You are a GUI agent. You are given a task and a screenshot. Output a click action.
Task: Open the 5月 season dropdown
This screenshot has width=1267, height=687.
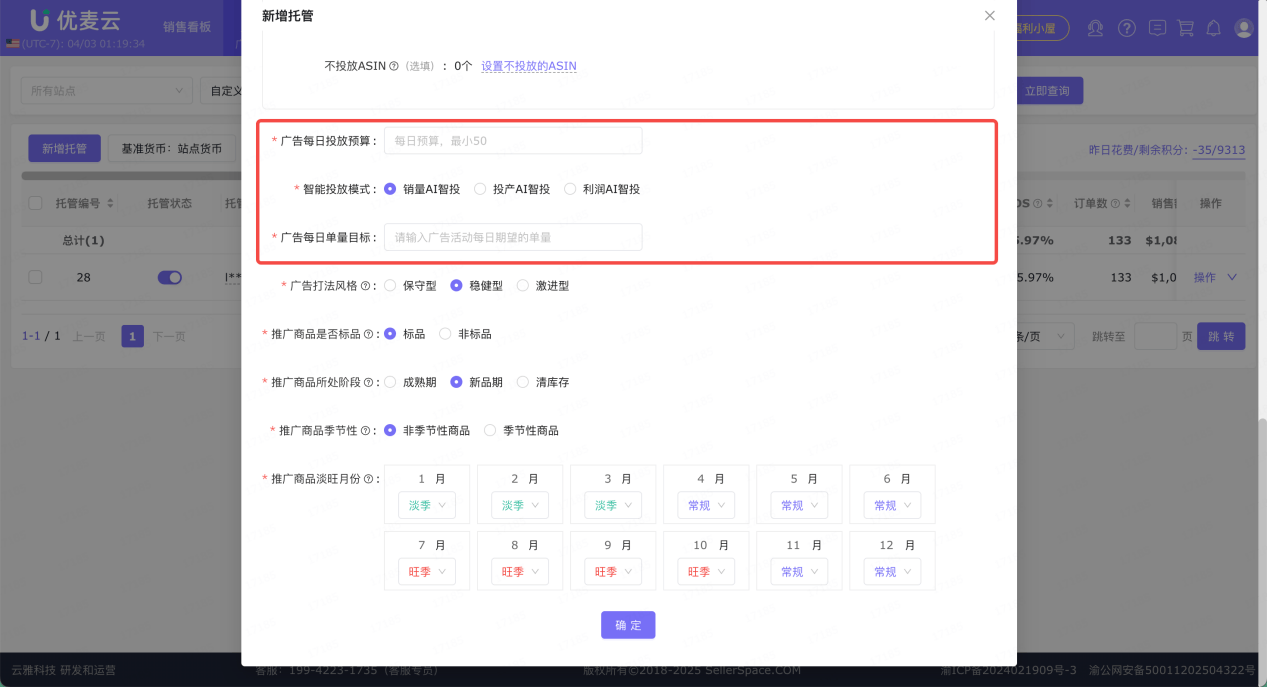point(799,505)
